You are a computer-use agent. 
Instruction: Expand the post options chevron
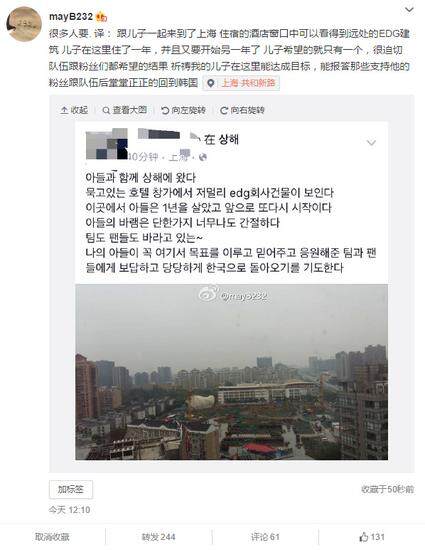click(x=409, y=10)
